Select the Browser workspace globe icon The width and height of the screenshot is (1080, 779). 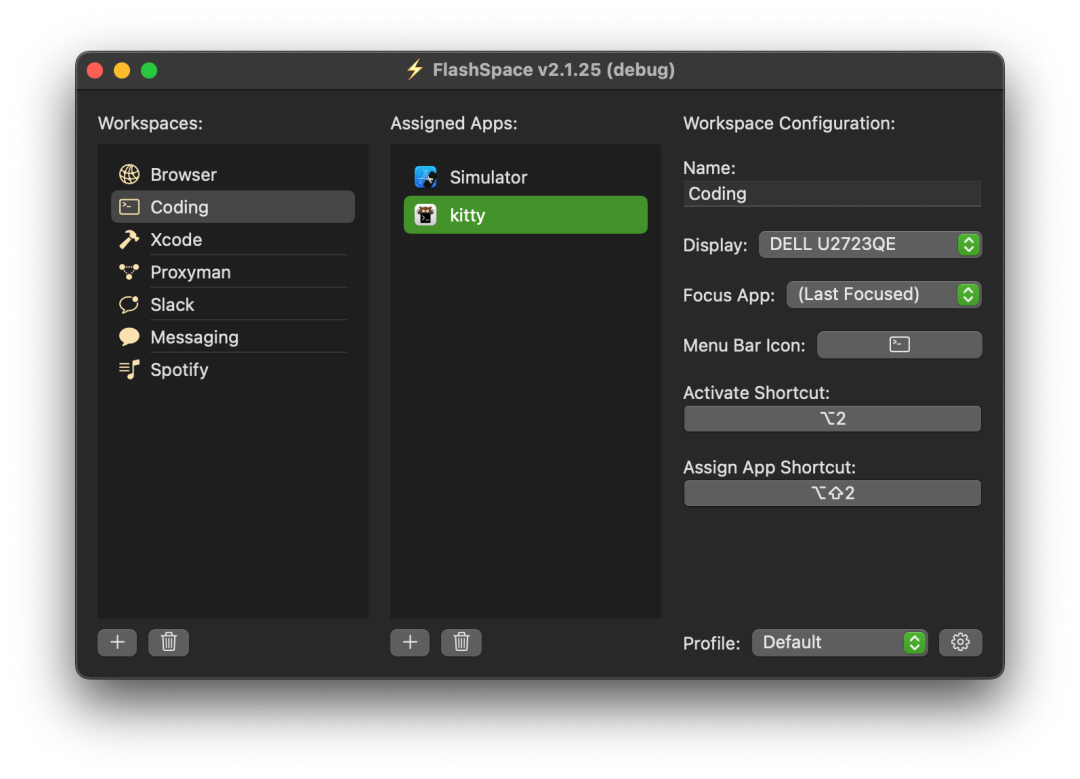point(129,174)
